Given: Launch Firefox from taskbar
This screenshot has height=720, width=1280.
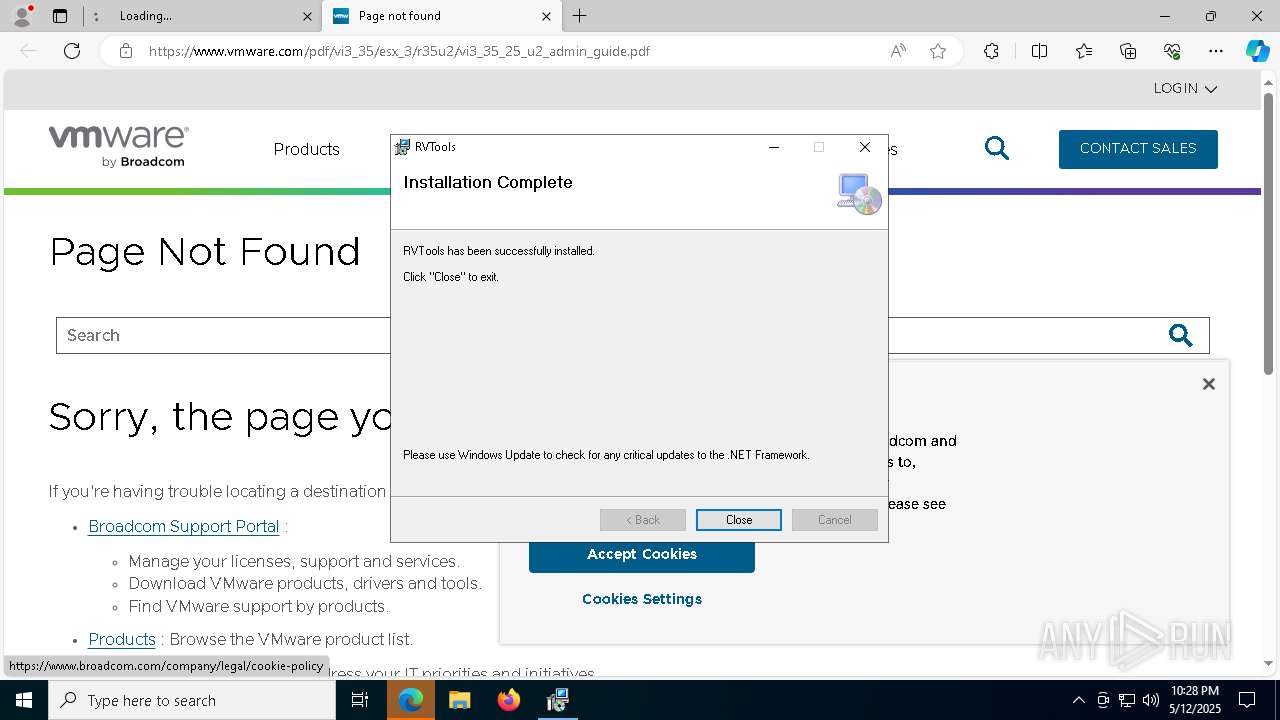Looking at the screenshot, I should click(x=508, y=700).
